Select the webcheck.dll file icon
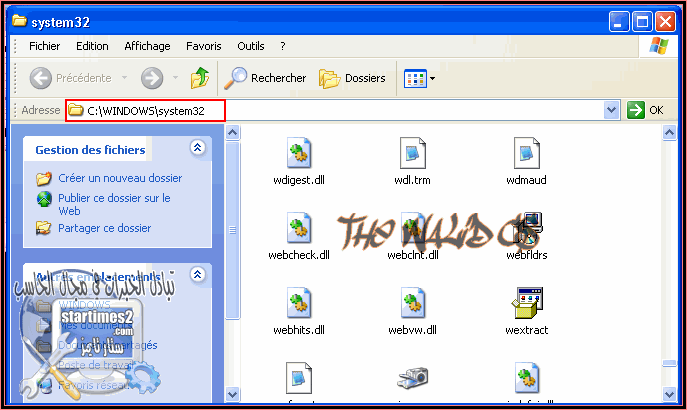687x410 pixels. click(299, 228)
